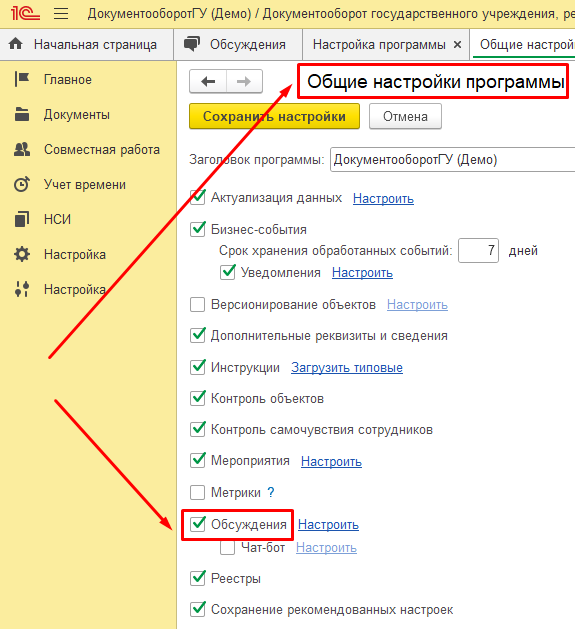Toggle the Метрики checkbox

[x=197, y=492]
